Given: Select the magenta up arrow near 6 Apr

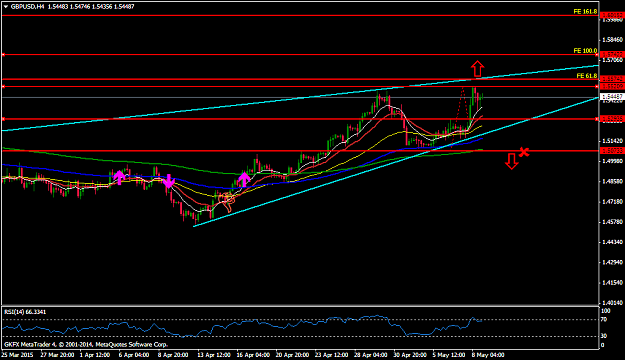Looking at the screenshot, I should click(x=119, y=177).
